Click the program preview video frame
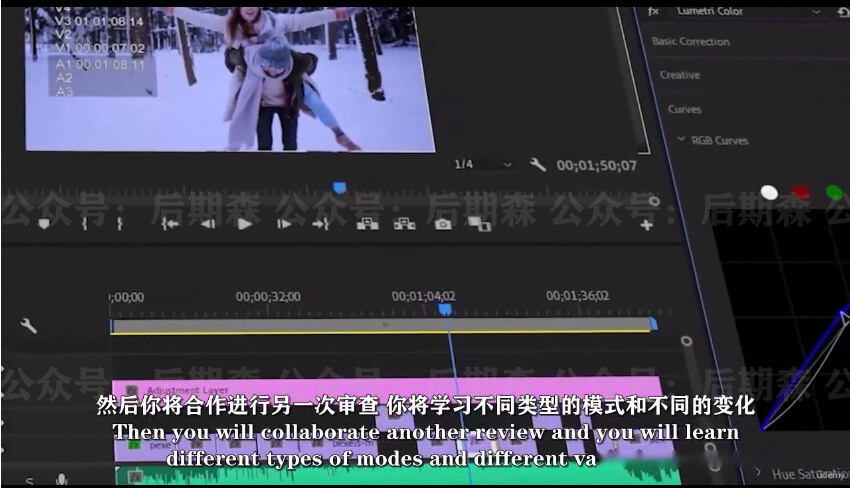Viewport: 850px width, 488px height. 230,79
